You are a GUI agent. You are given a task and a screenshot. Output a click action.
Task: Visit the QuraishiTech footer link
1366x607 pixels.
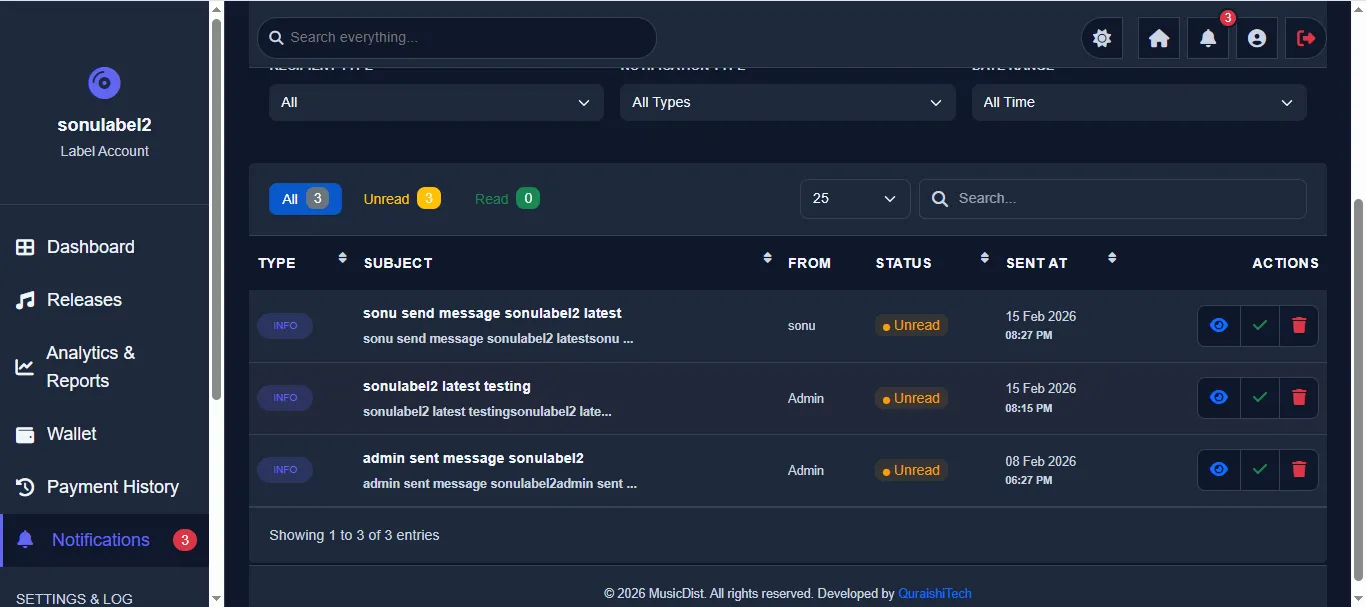pos(934,593)
